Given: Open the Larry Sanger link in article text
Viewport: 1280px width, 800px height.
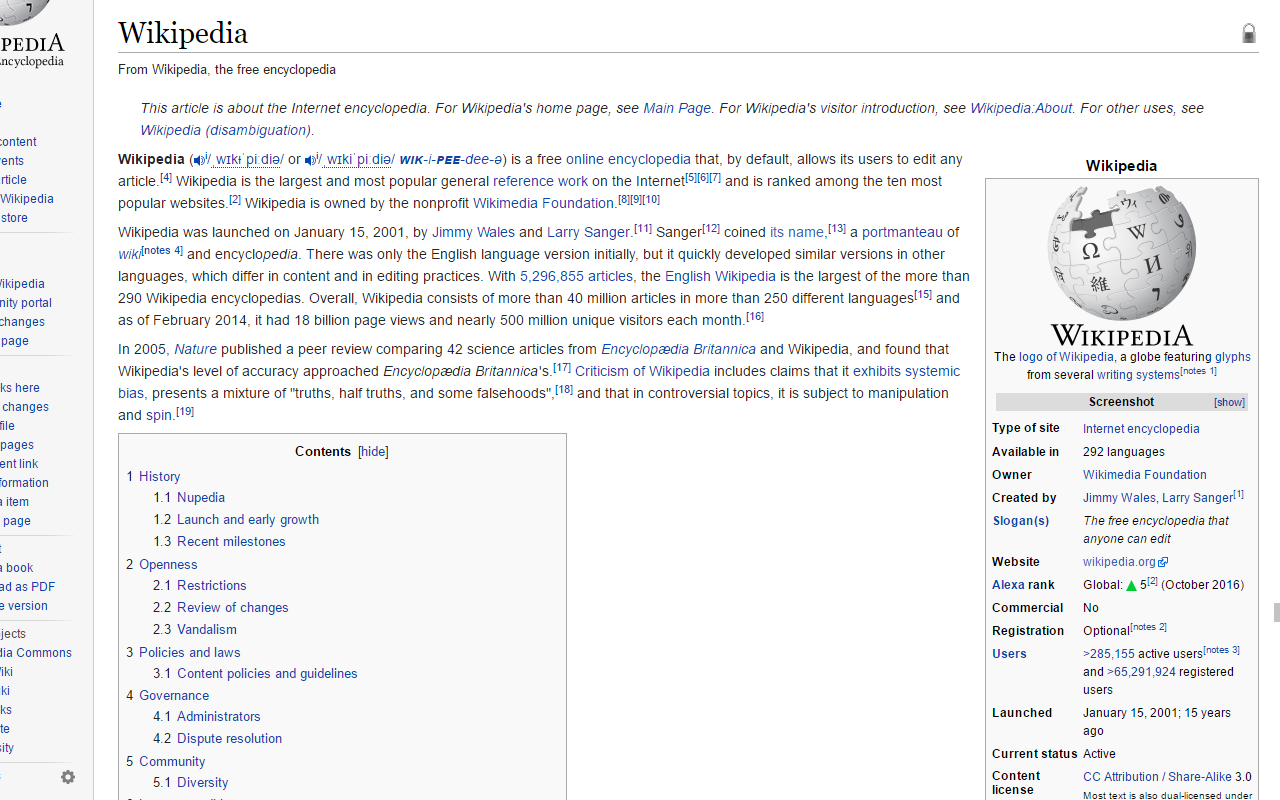Looking at the screenshot, I should coord(588,232).
